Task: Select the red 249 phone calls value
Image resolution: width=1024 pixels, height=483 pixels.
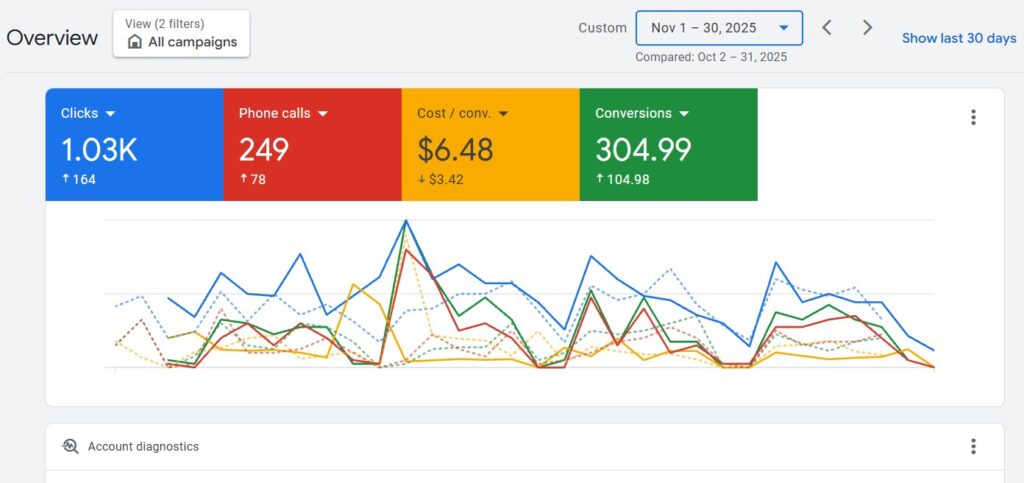Action: pos(264,150)
